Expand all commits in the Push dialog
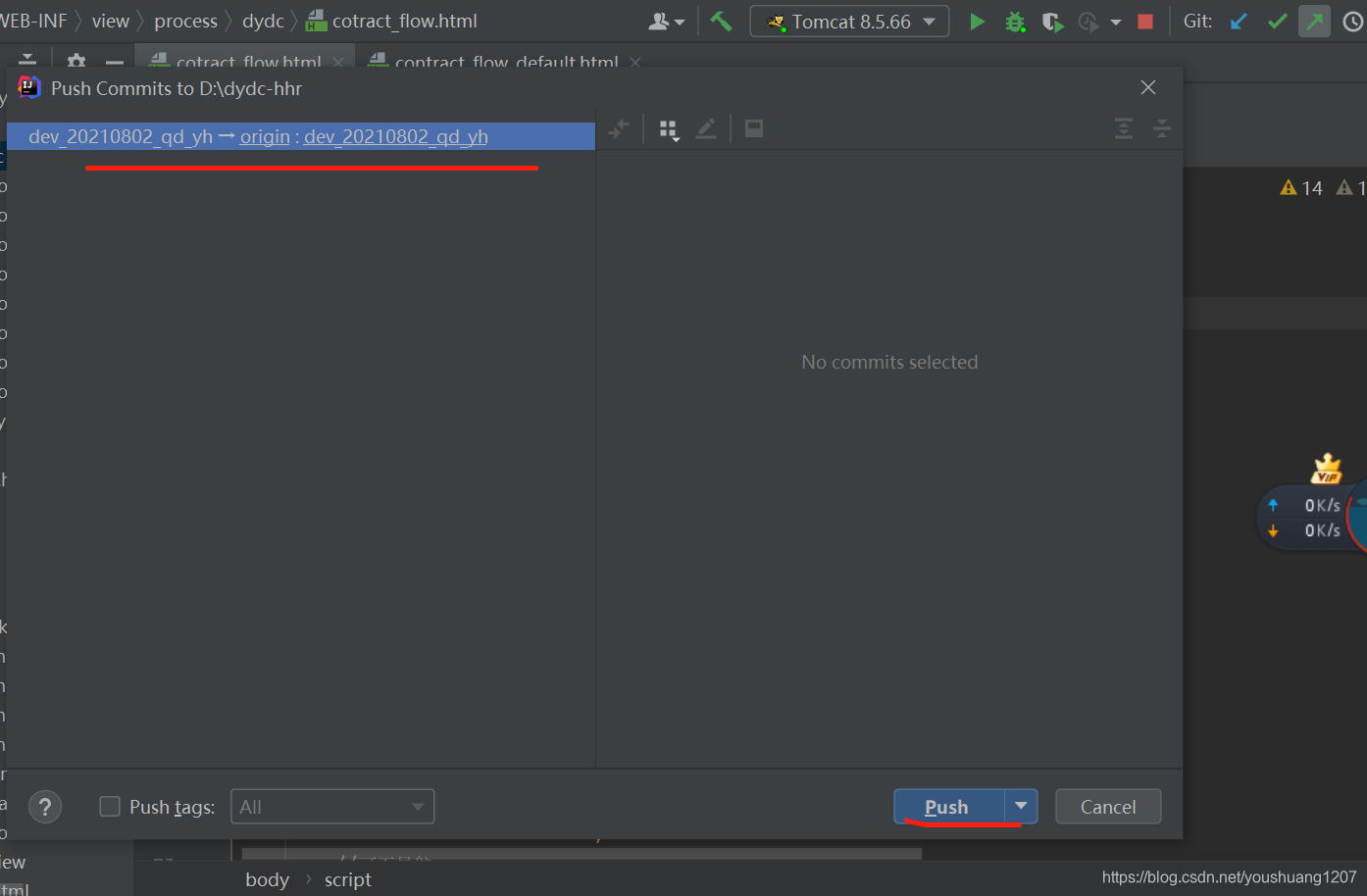Image resolution: width=1367 pixels, height=896 pixels. [1123, 128]
